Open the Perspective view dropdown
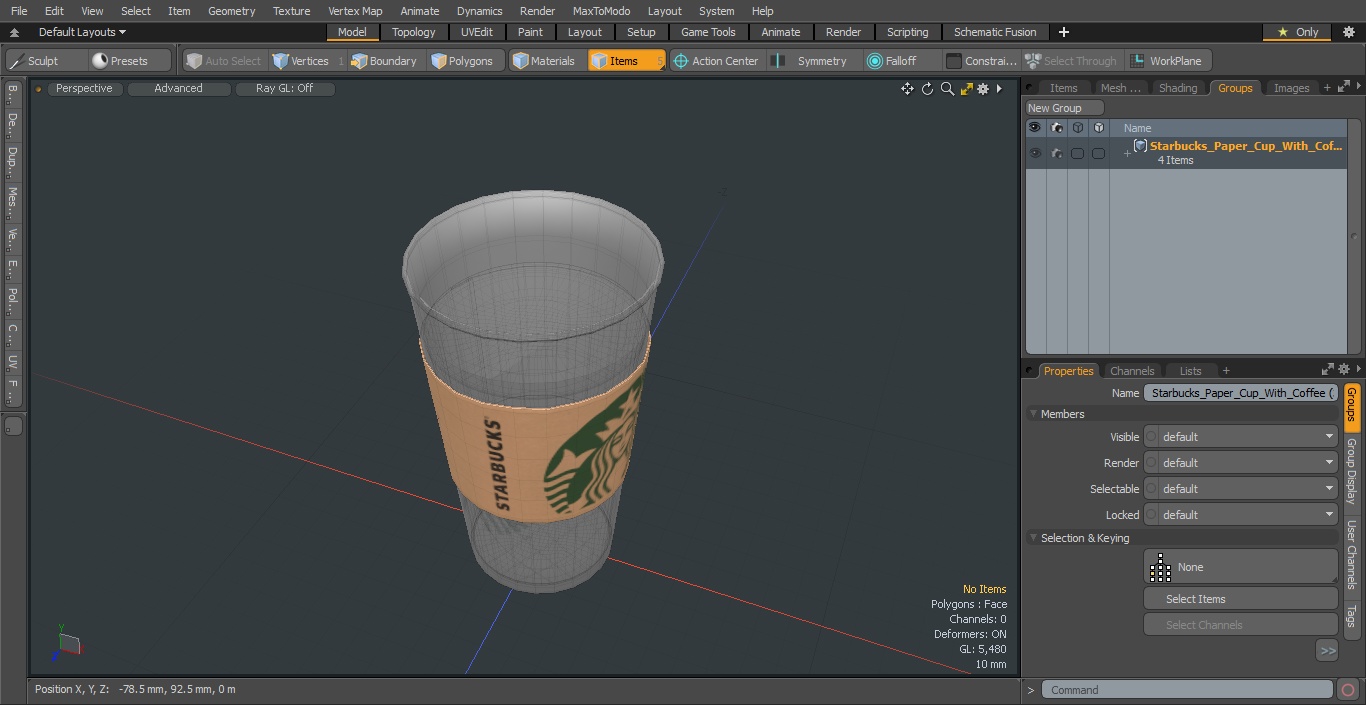This screenshot has height=705, width=1366. coord(85,88)
